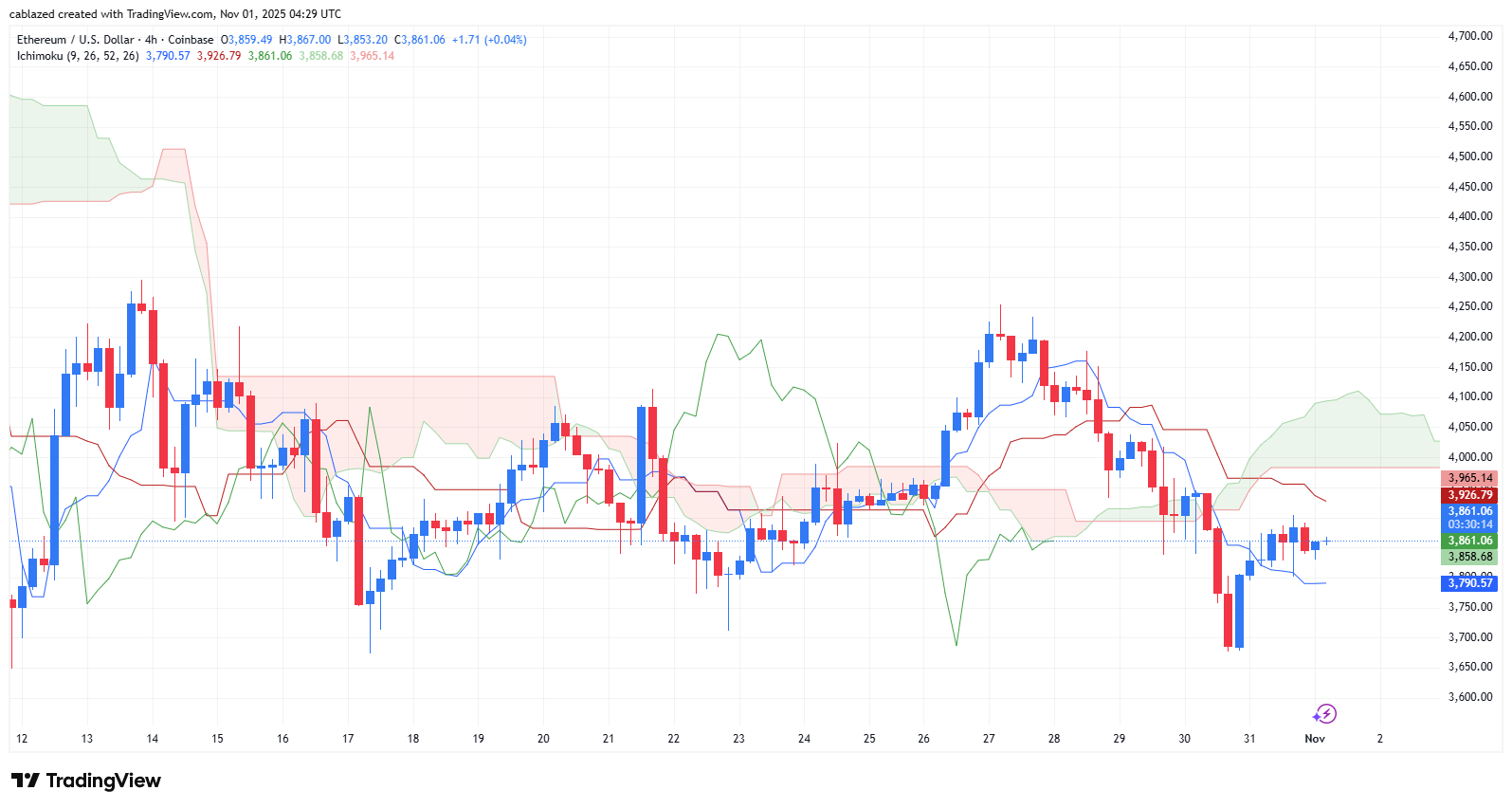The image size is (1512, 809).
Task: Click the H3,867.00 high value in header
Action: (x=304, y=40)
